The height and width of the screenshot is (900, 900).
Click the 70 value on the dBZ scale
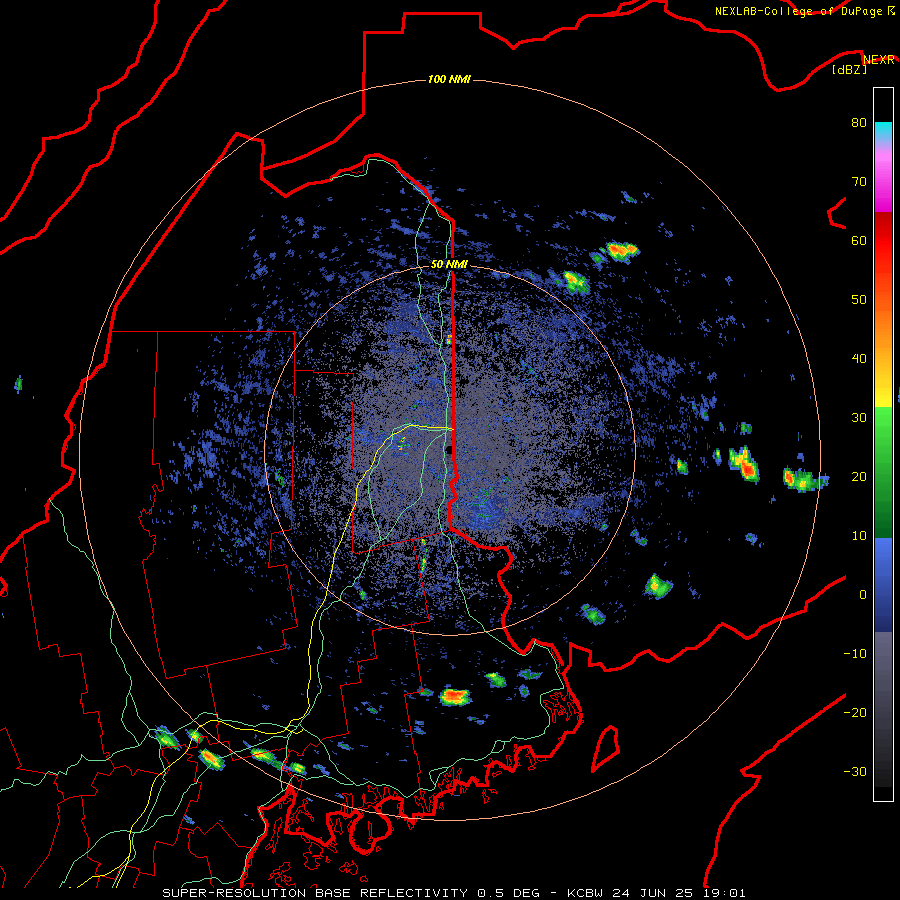click(x=859, y=181)
